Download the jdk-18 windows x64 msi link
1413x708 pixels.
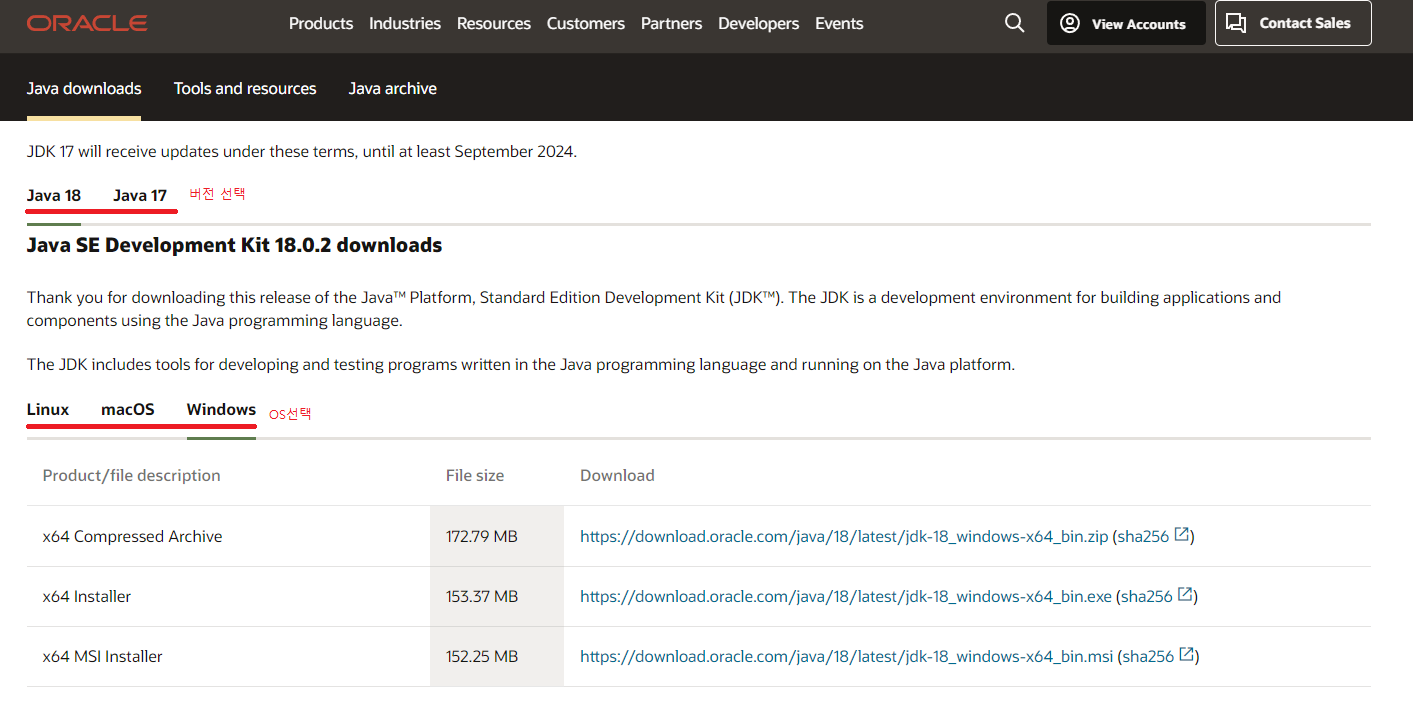click(x=847, y=656)
